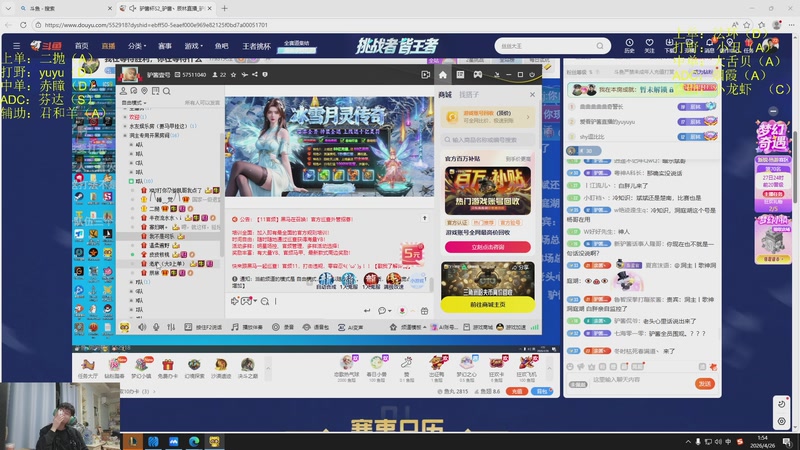
Task: Open 王者挑杯 nav item
Action: (x=256, y=46)
